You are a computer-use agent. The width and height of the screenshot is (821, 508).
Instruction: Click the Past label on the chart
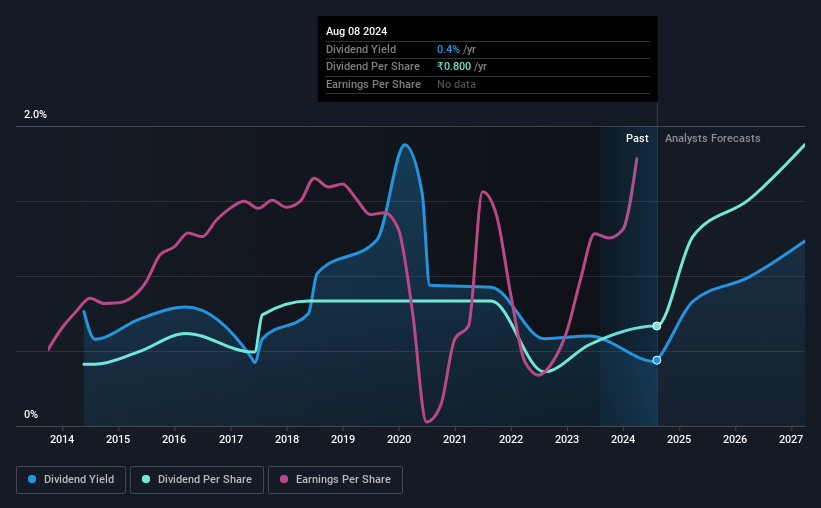637,138
